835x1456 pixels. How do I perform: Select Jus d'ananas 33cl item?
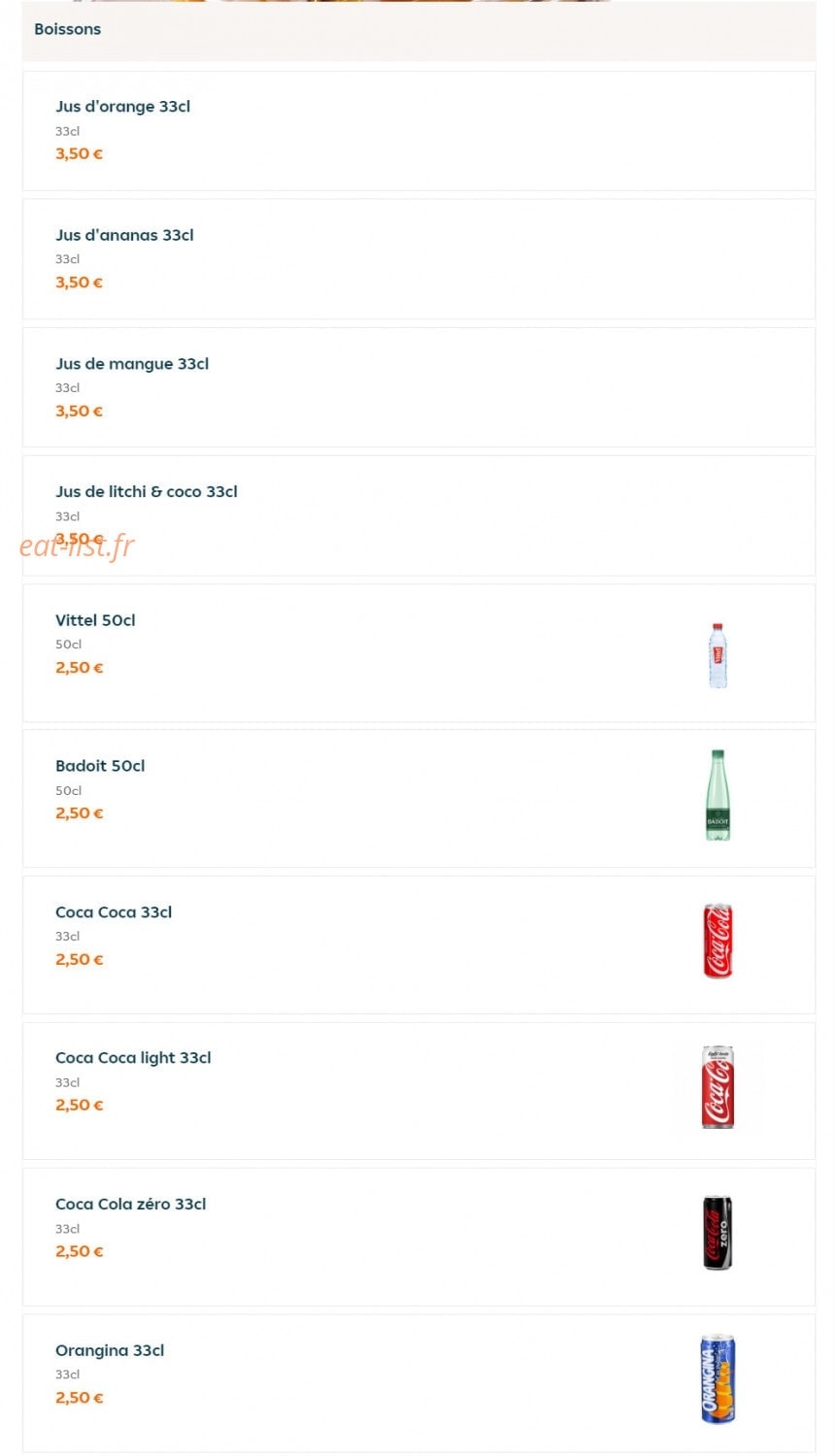point(418,259)
